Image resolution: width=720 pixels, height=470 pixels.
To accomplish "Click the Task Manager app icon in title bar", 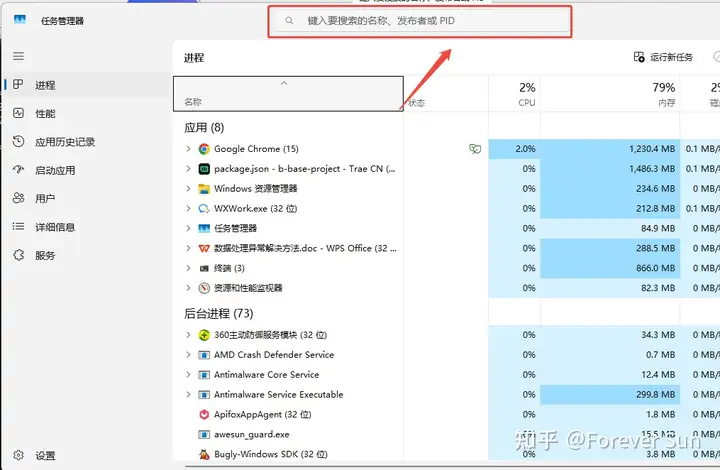I will 20,19.
